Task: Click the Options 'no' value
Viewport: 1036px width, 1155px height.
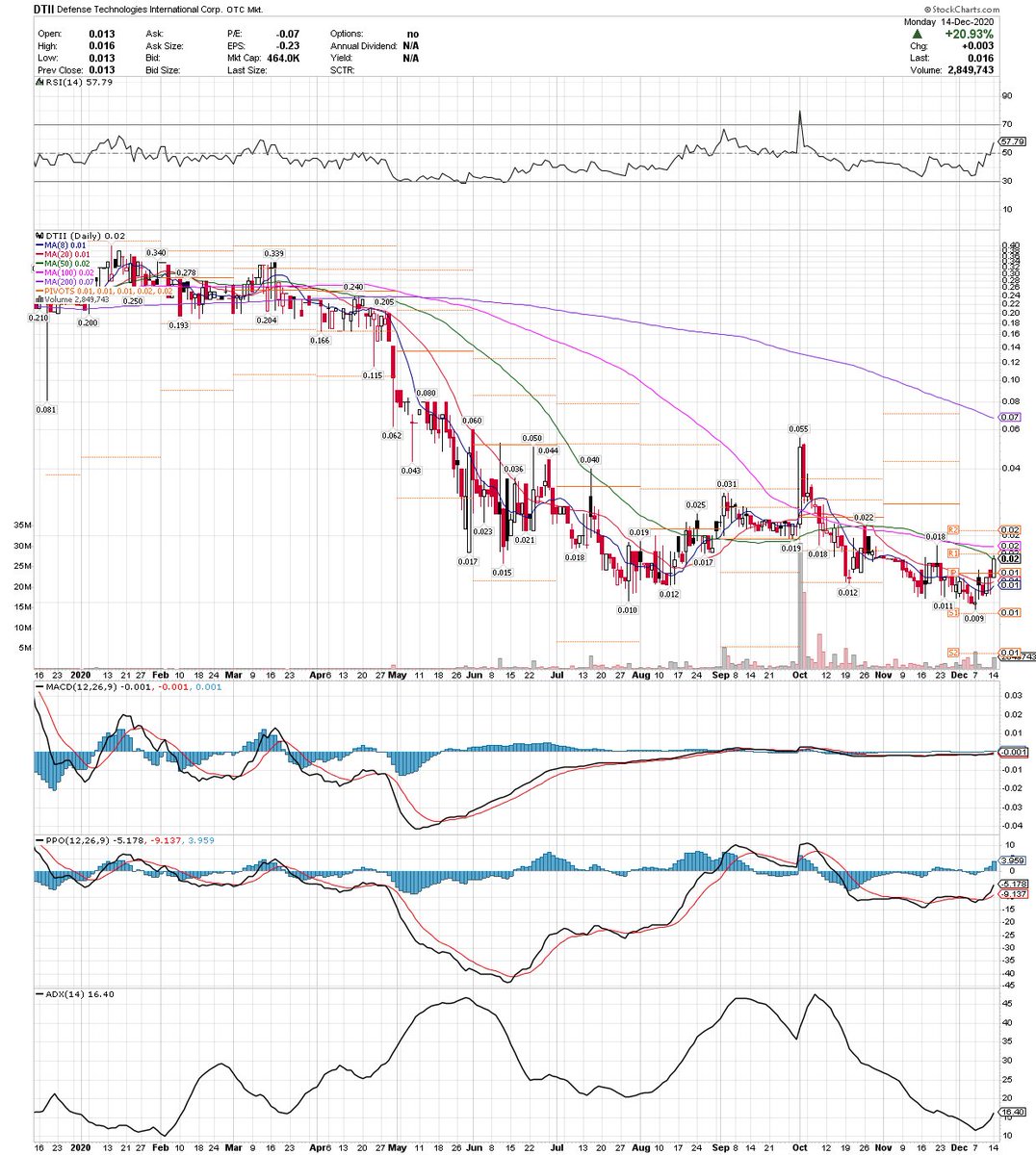Action: click(x=412, y=34)
